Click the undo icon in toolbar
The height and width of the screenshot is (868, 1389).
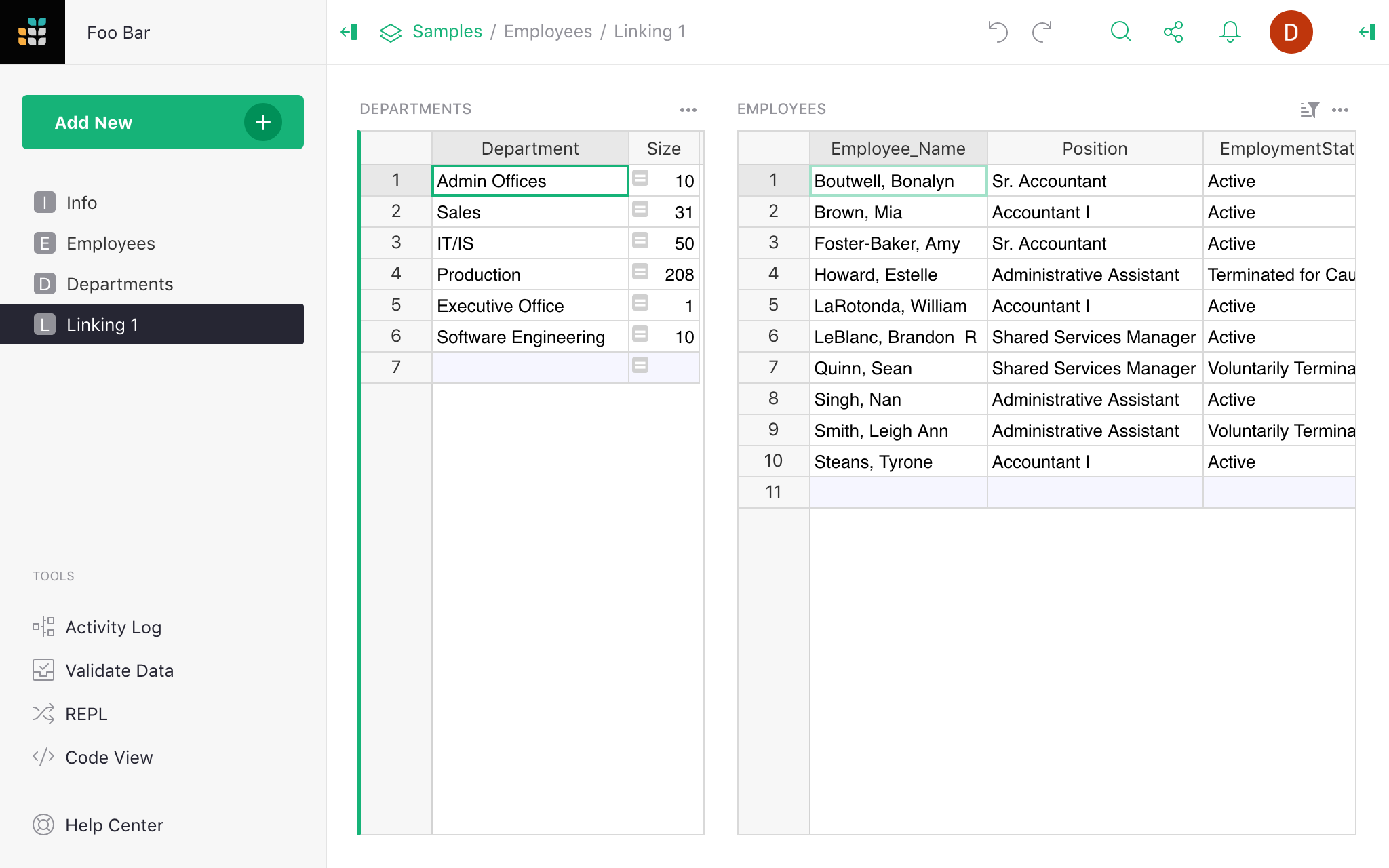[999, 32]
